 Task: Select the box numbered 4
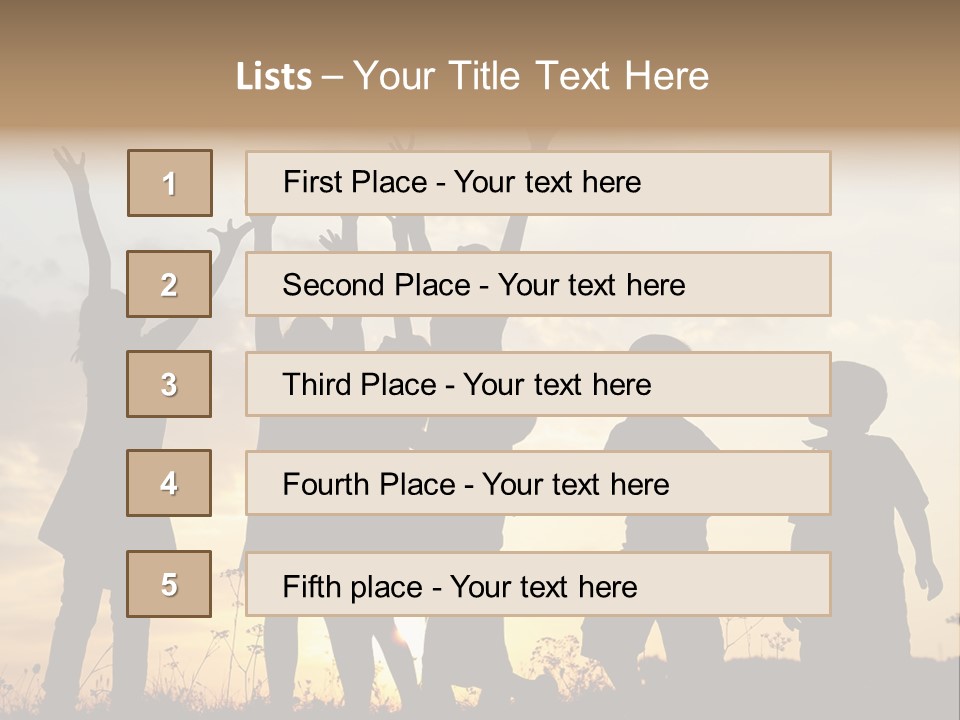[169, 483]
